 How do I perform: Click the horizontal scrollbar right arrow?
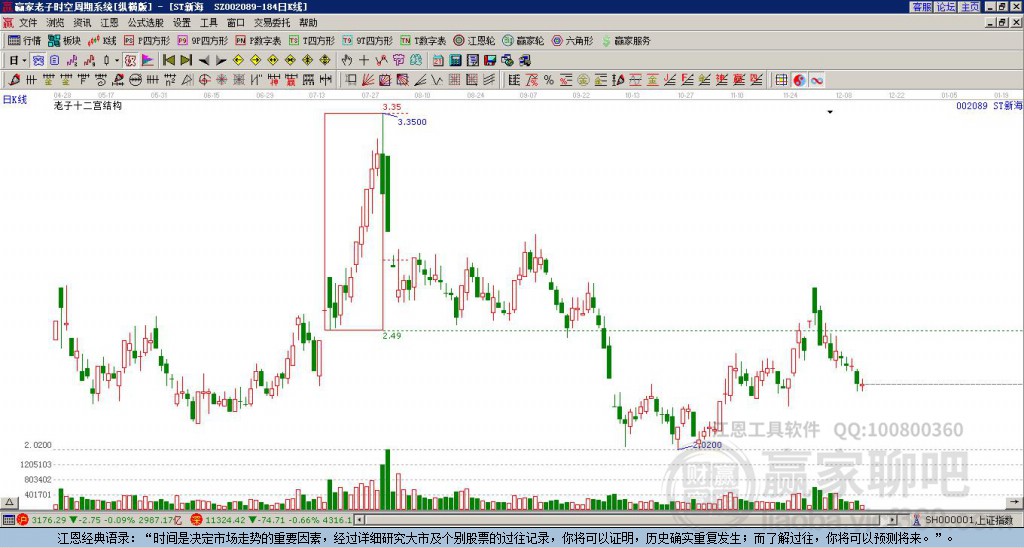893,520
